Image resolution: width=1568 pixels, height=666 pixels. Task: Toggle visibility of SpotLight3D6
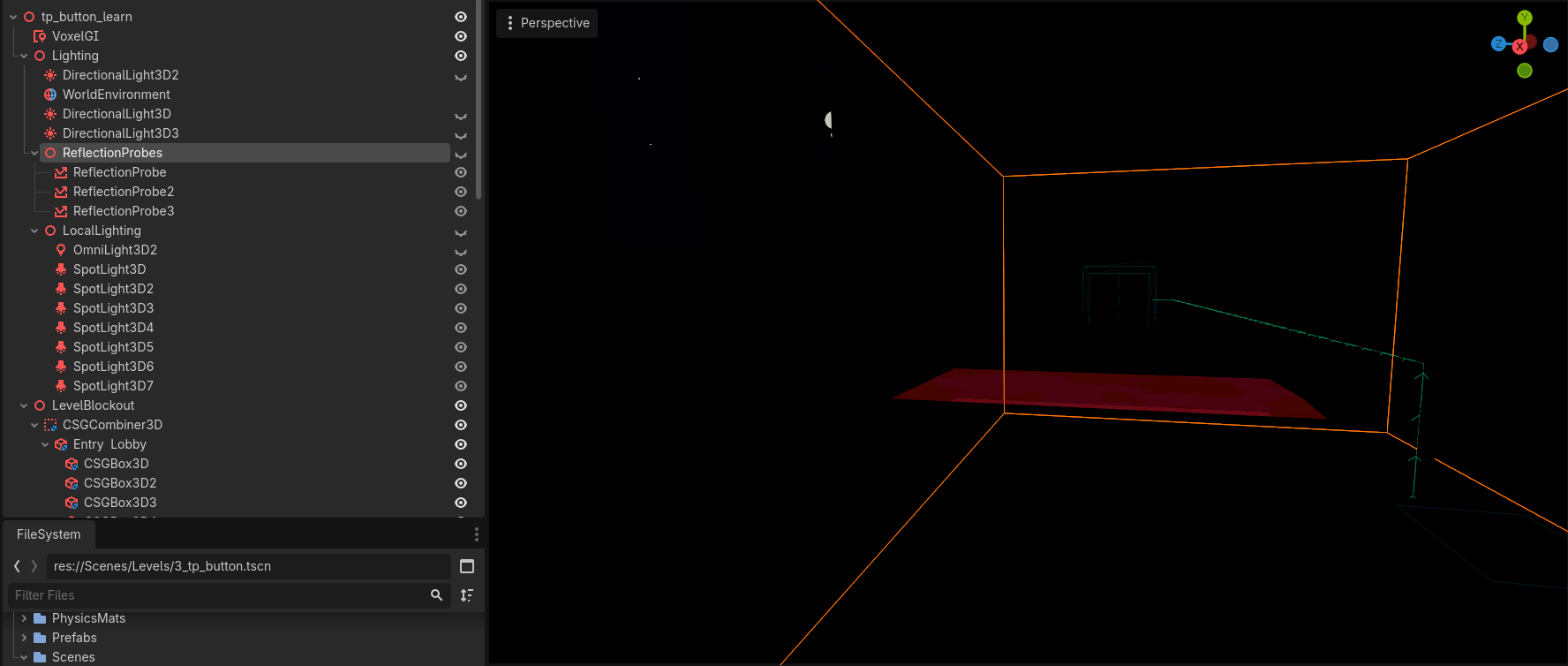click(461, 367)
